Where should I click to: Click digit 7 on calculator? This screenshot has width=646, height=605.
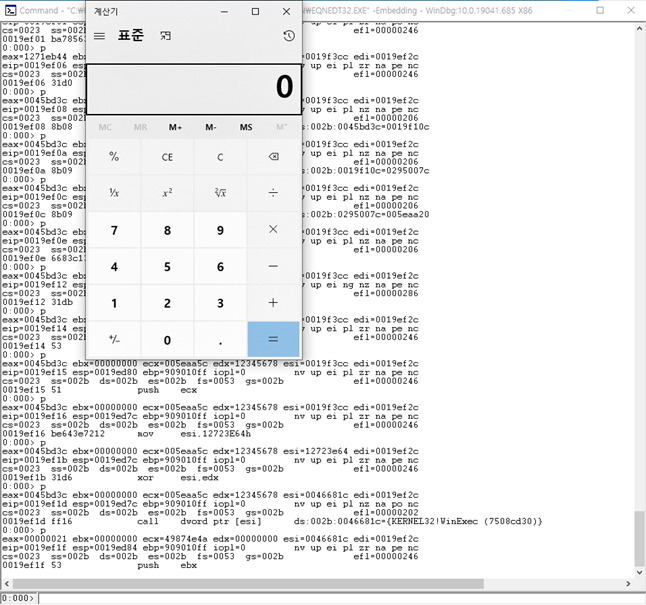[x=114, y=230]
